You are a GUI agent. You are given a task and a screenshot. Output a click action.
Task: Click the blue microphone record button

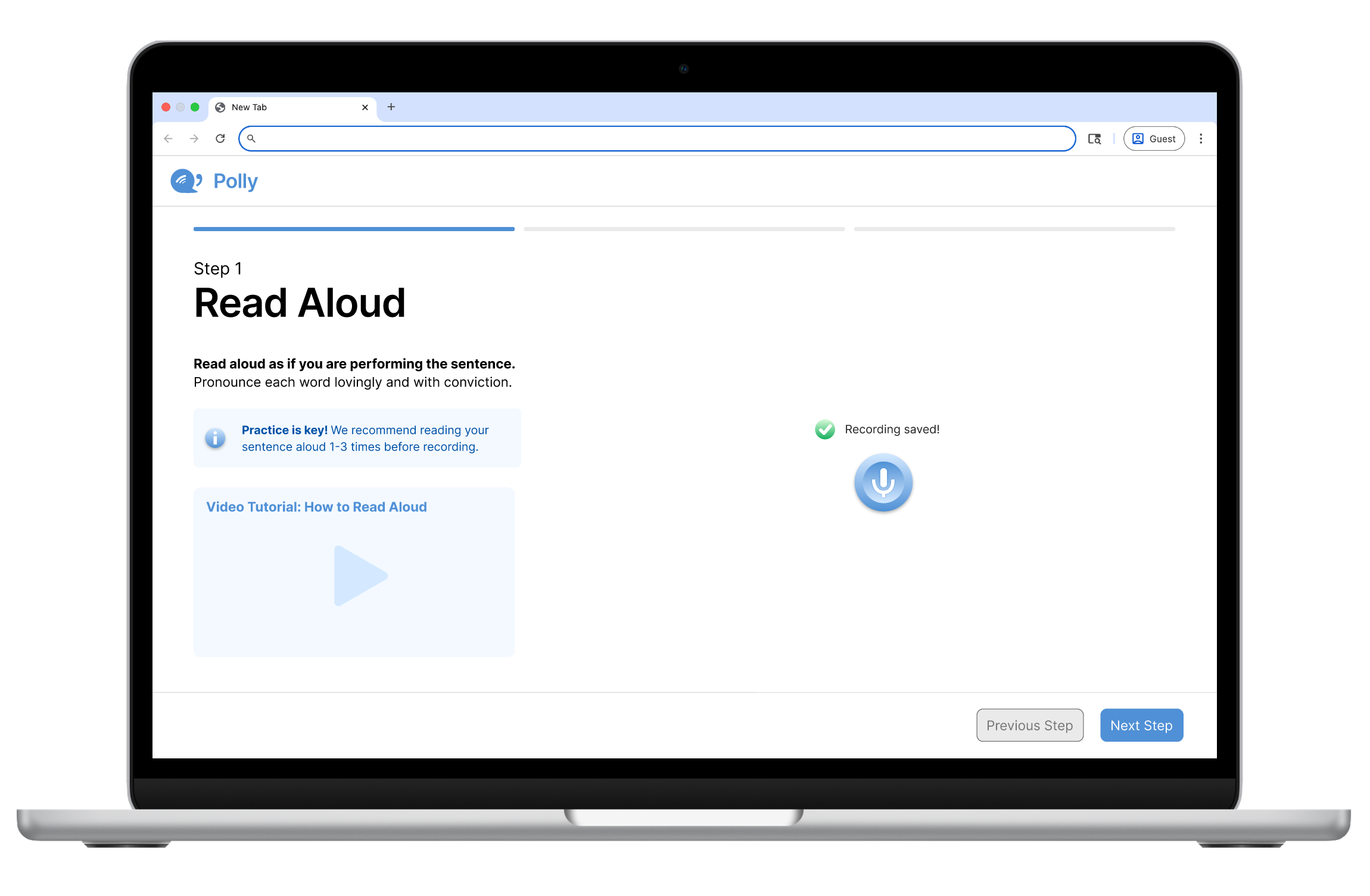883,483
